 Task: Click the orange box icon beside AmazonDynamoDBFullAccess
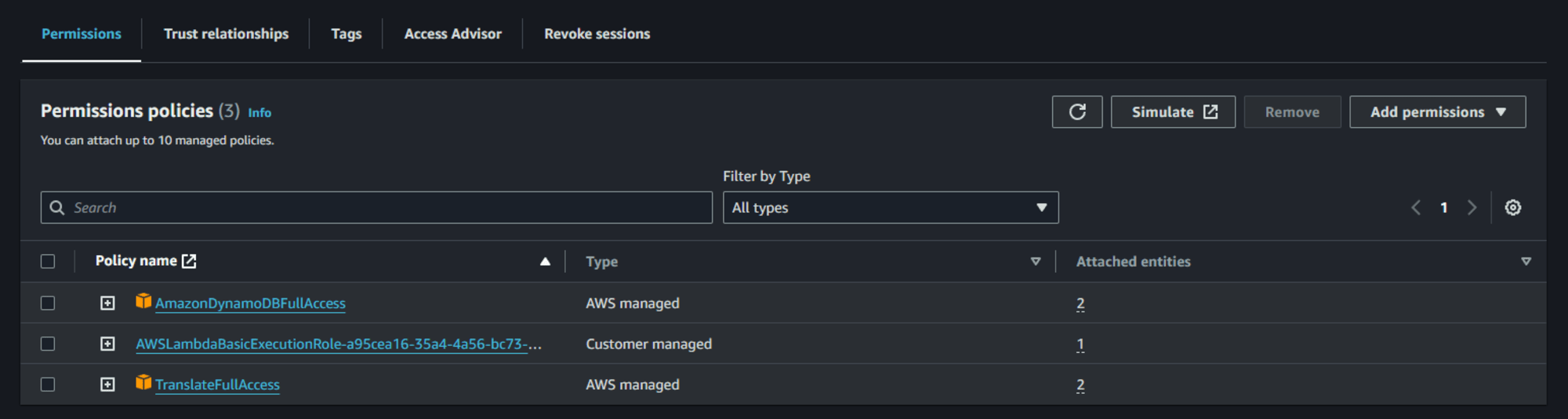pyautogui.click(x=143, y=301)
